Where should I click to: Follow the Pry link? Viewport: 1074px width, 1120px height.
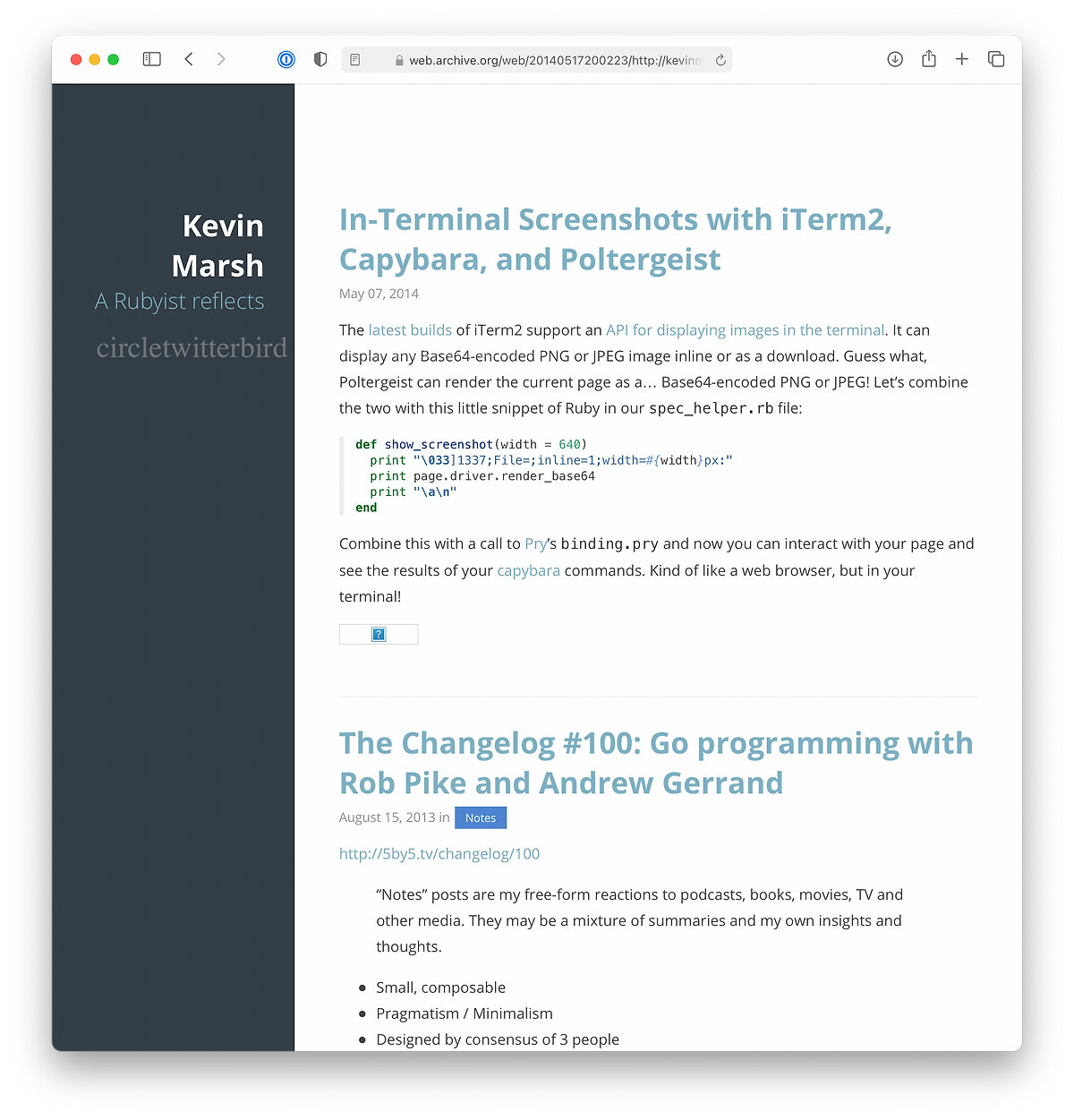click(x=535, y=543)
